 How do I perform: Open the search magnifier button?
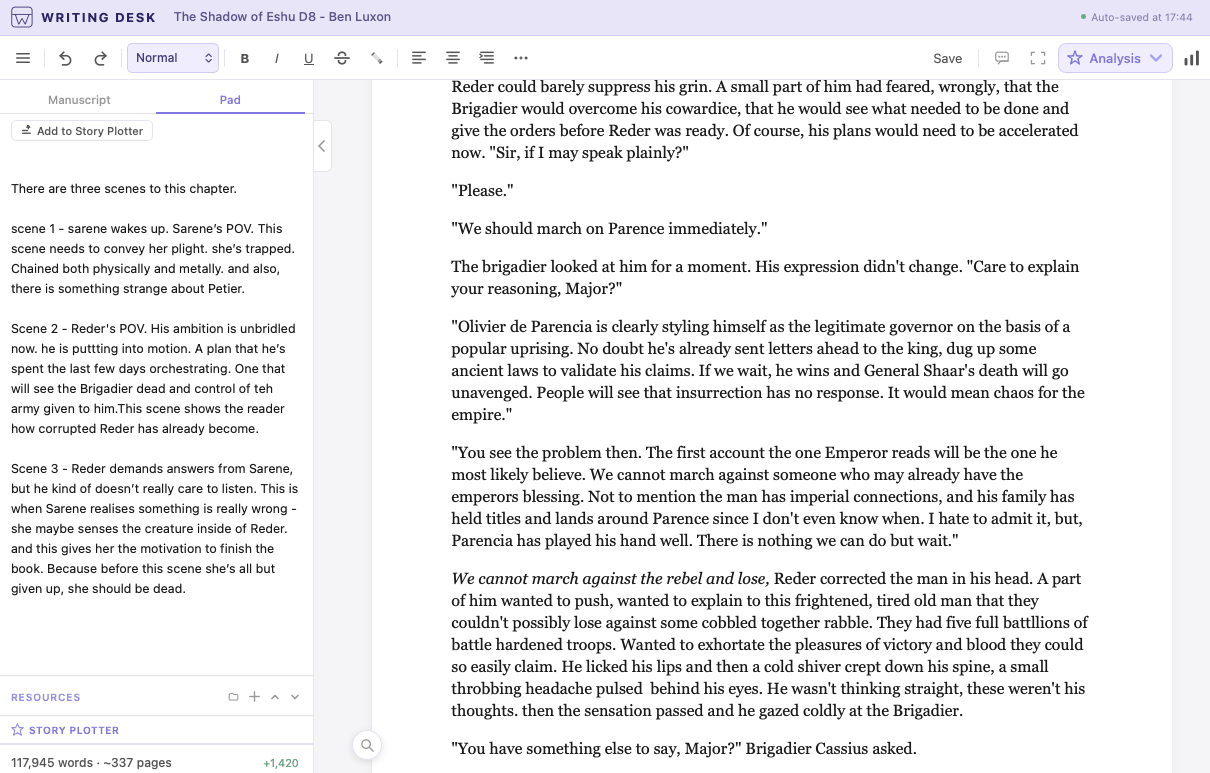[367, 745]
